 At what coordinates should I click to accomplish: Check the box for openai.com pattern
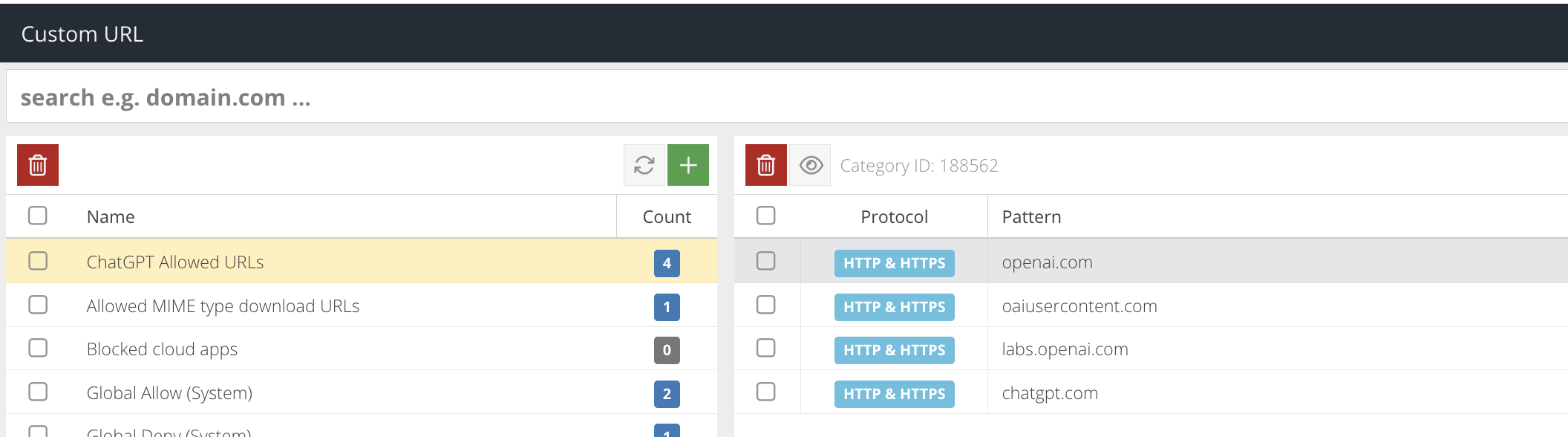tap(766, 261)
